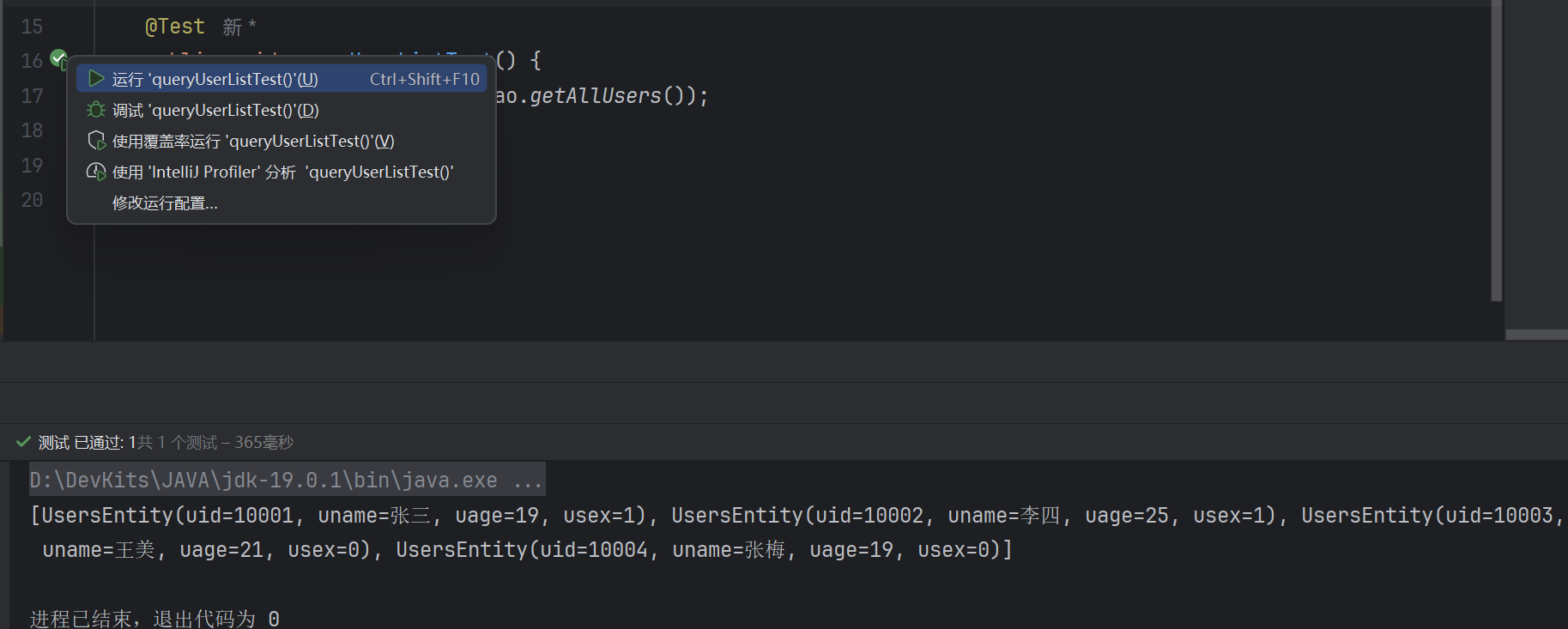Click green run icon in popup menu
Screen dimensions: 1568x629
(x=96, y=79)
